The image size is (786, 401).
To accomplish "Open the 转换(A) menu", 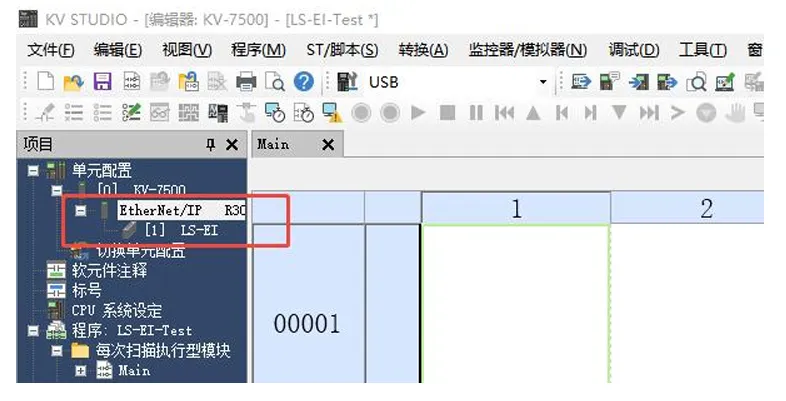I will tap(423, 50).
